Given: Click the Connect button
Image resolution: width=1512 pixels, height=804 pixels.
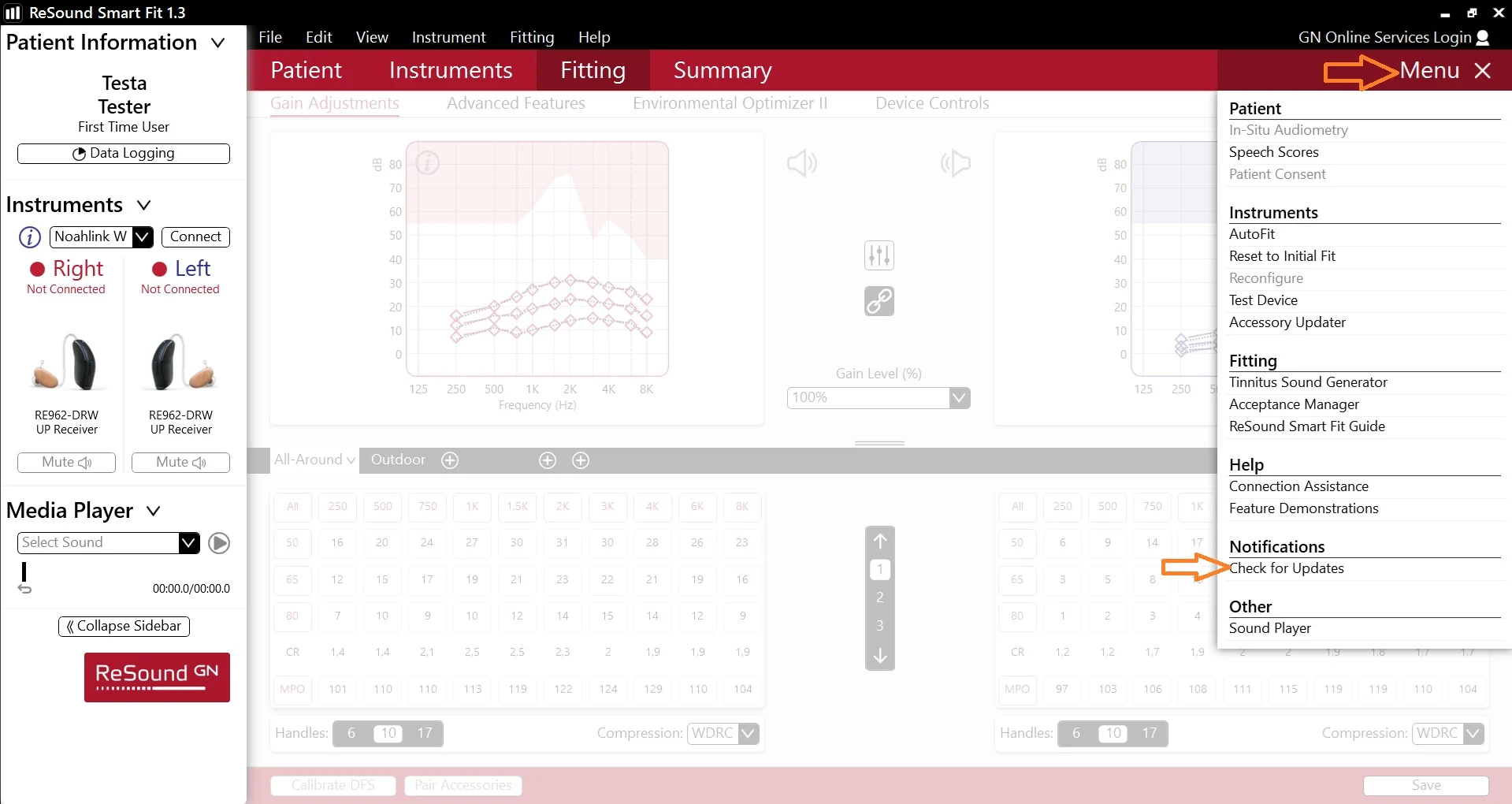Looking at the screenshot, I should point(195,236).
